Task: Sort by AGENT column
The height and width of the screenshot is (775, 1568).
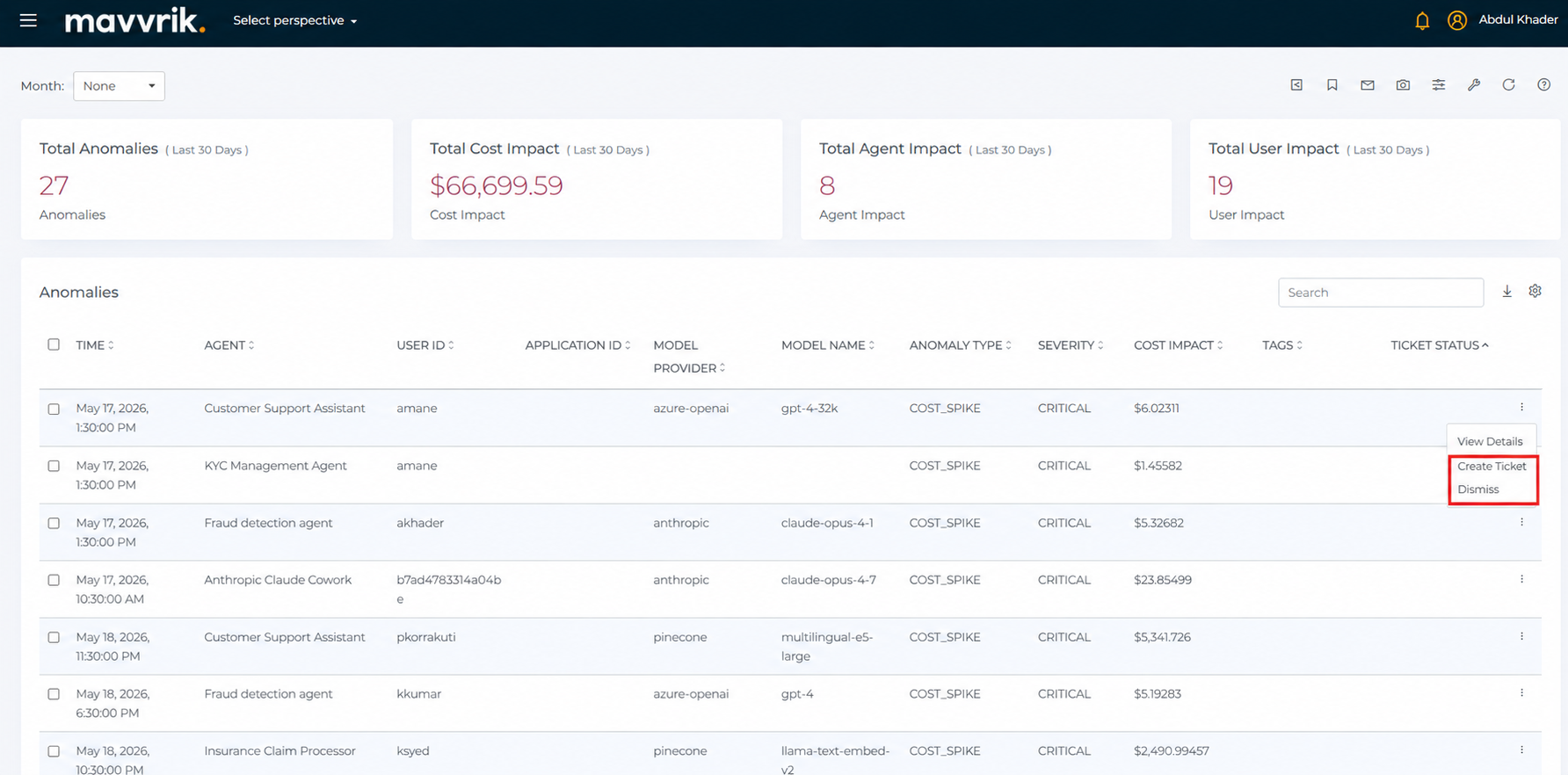Action: point(229,345)
